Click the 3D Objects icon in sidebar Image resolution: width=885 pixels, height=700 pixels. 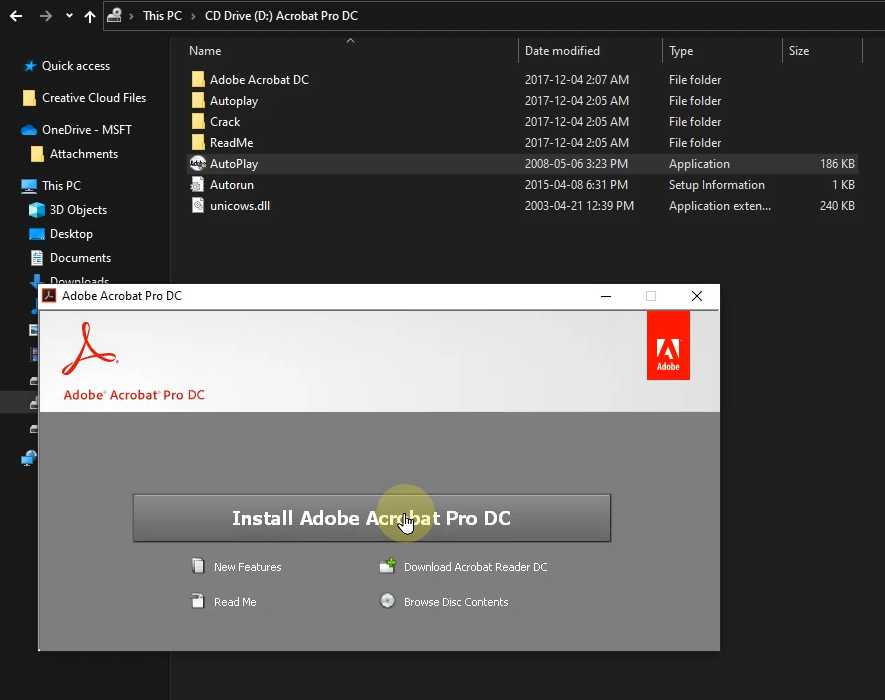click(x=37, y=210)
